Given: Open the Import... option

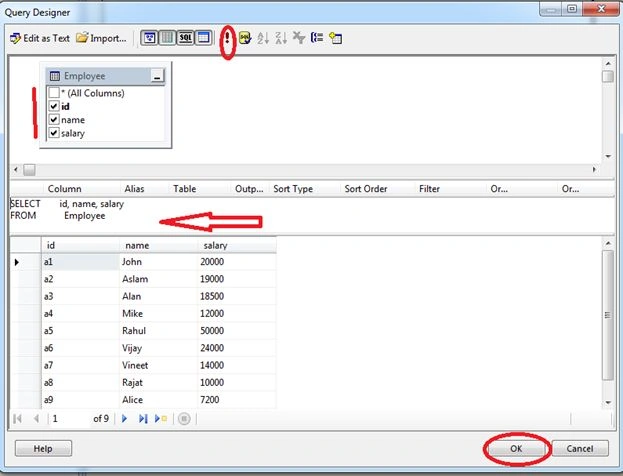Looking at the screenshot, I should (x=101, y=38).
